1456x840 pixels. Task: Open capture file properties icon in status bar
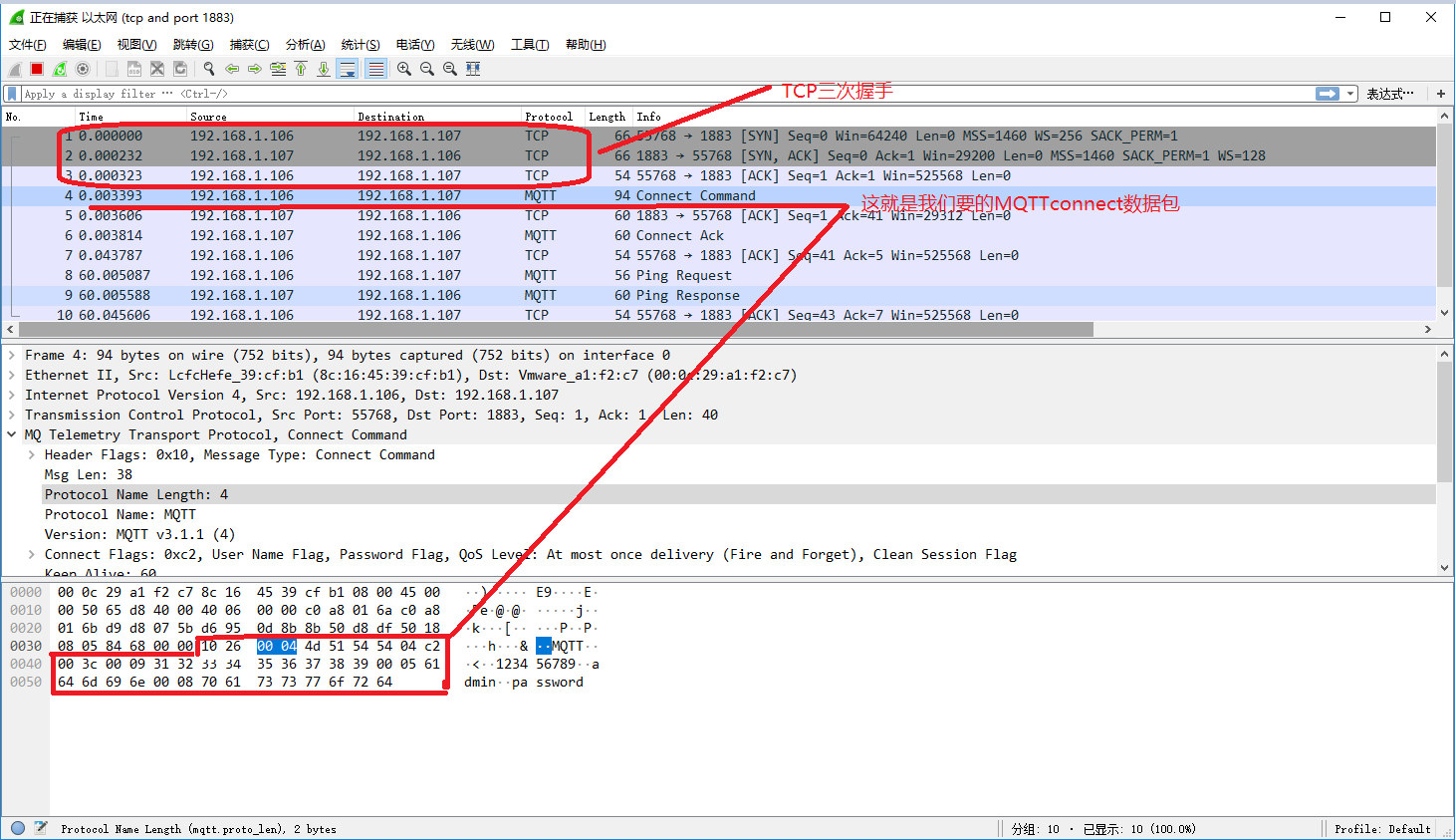point(41,828)
